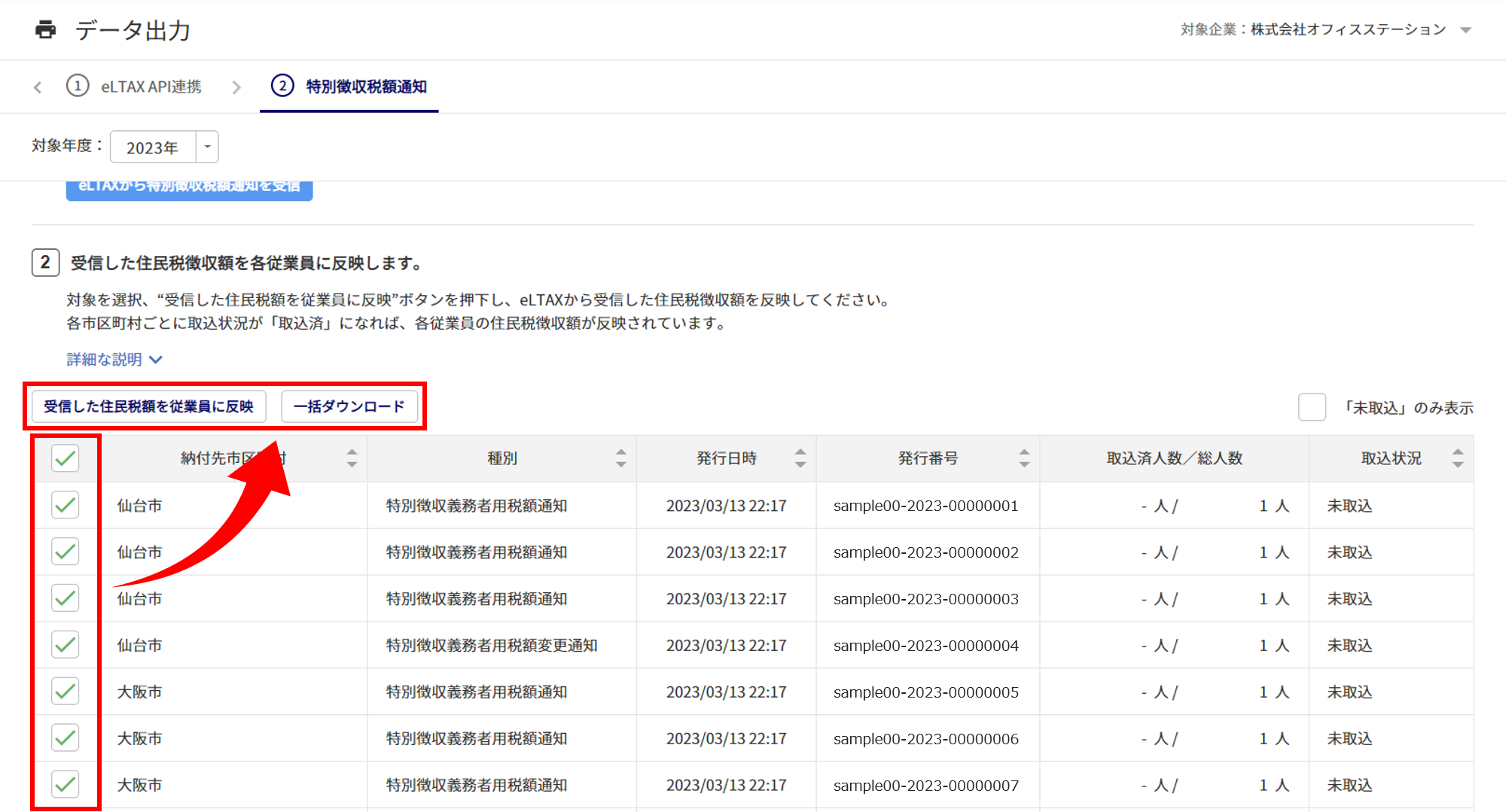Sort by 納付先市区町村 column arrows

(352, 458)
